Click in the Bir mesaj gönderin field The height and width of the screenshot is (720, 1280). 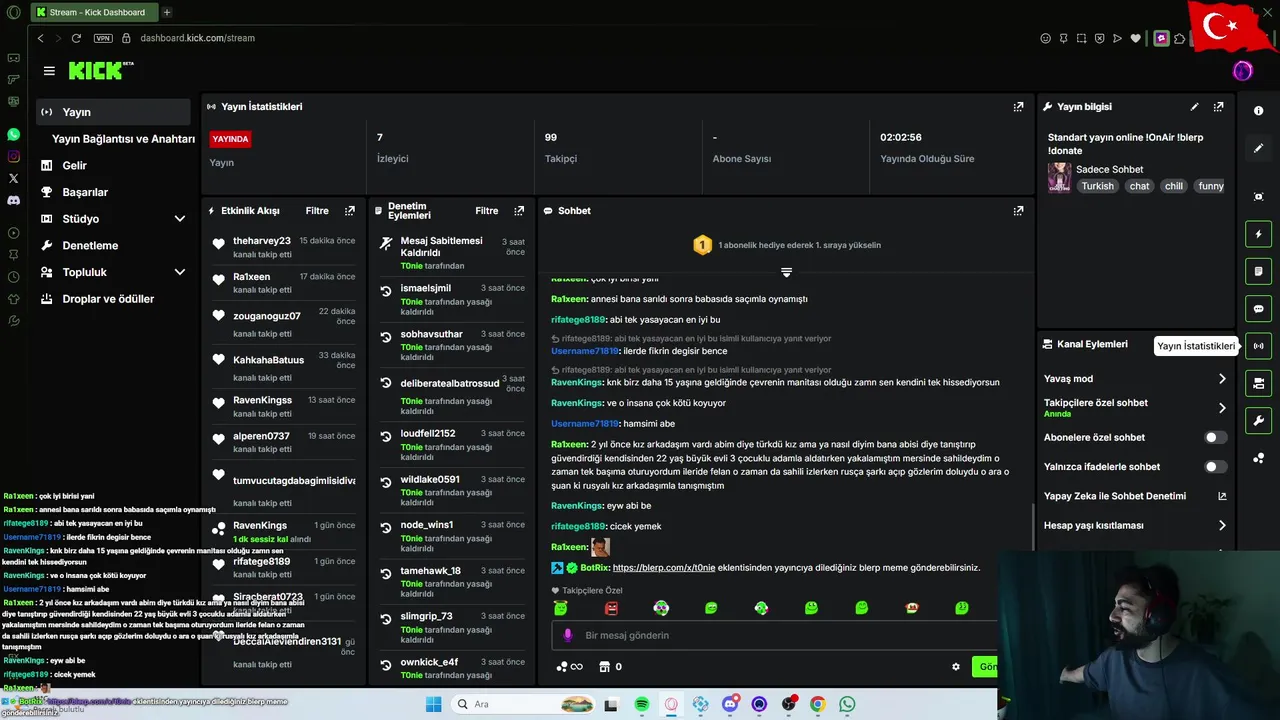pos(775,635)
